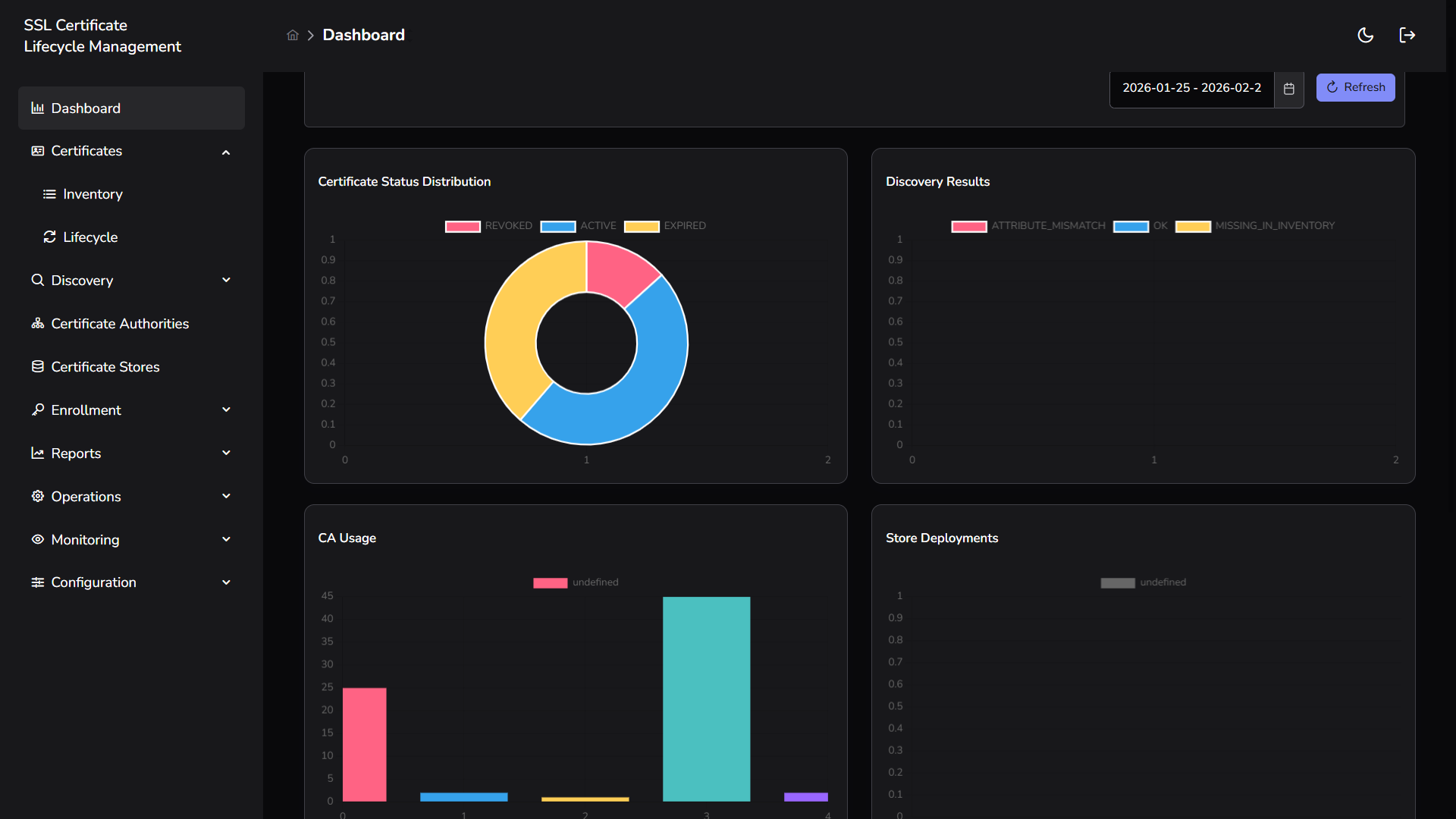Click the dark mode moon icon
The width and height of the screenshot is (1456, 819).
pos(1366,35)
